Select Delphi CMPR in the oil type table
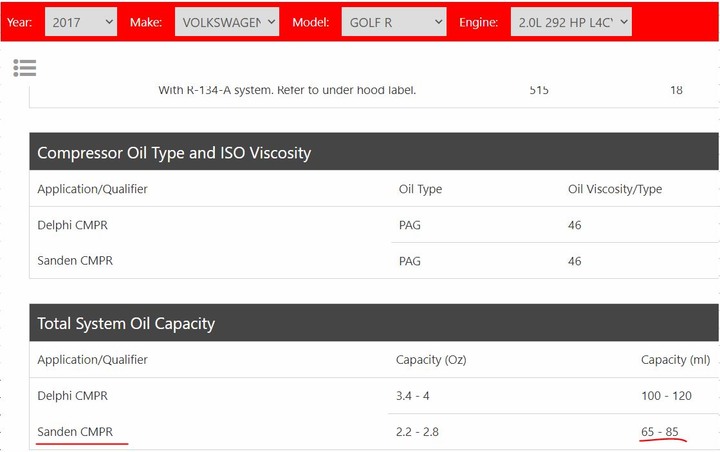 pos(73,225)
